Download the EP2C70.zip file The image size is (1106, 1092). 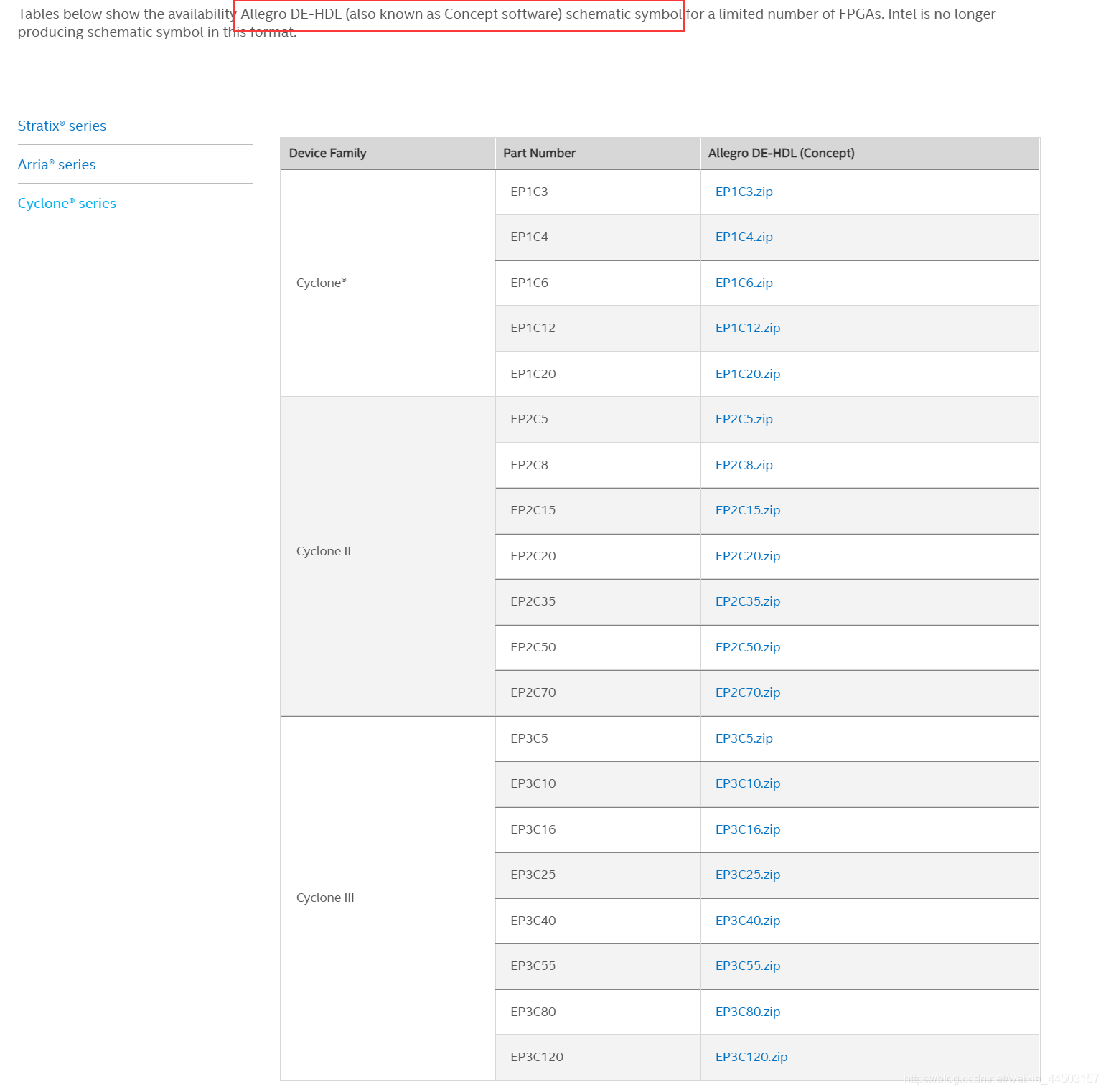pos(747,692)
